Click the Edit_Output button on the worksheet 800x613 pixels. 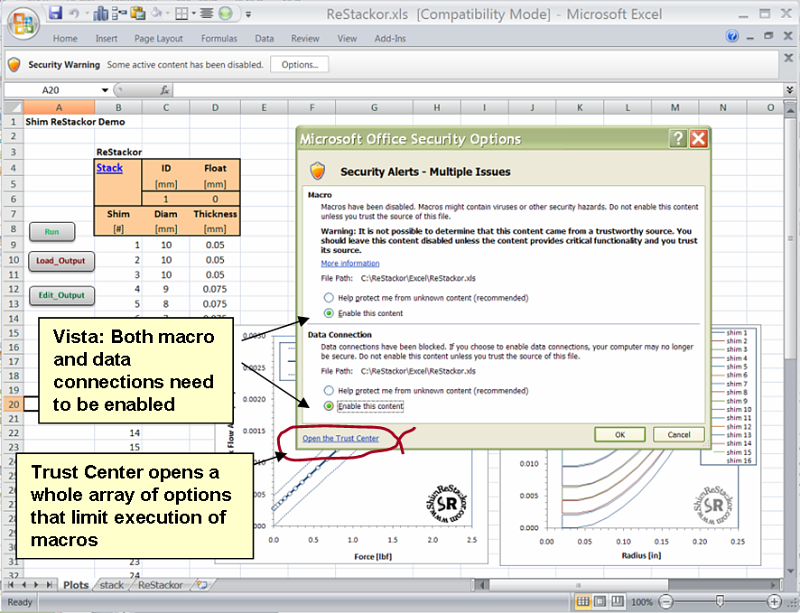[62, 296]
